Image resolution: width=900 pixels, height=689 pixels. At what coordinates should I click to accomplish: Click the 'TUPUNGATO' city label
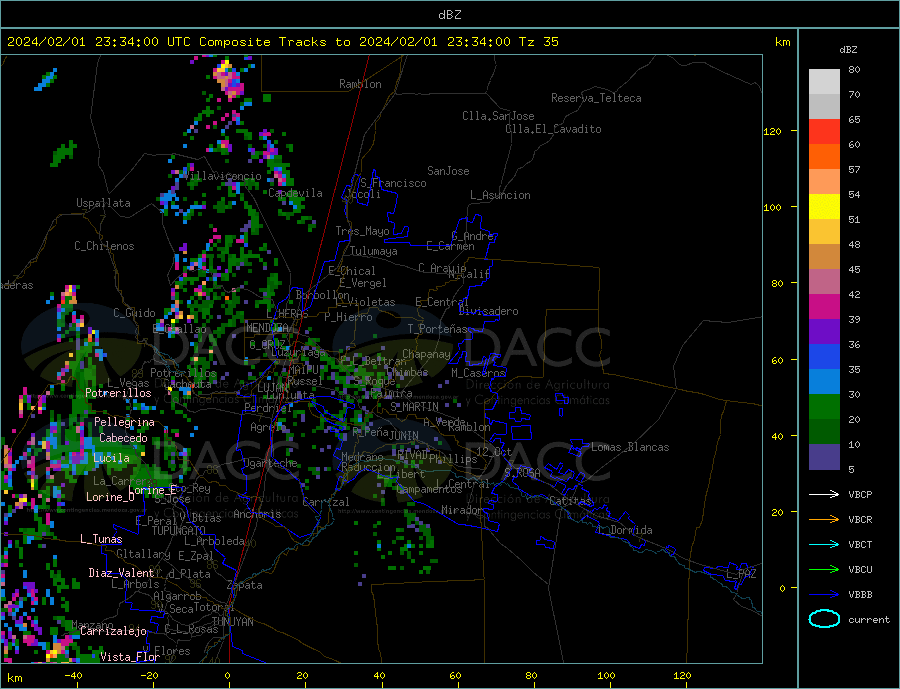pyautogui.click(x=179, y=531)
